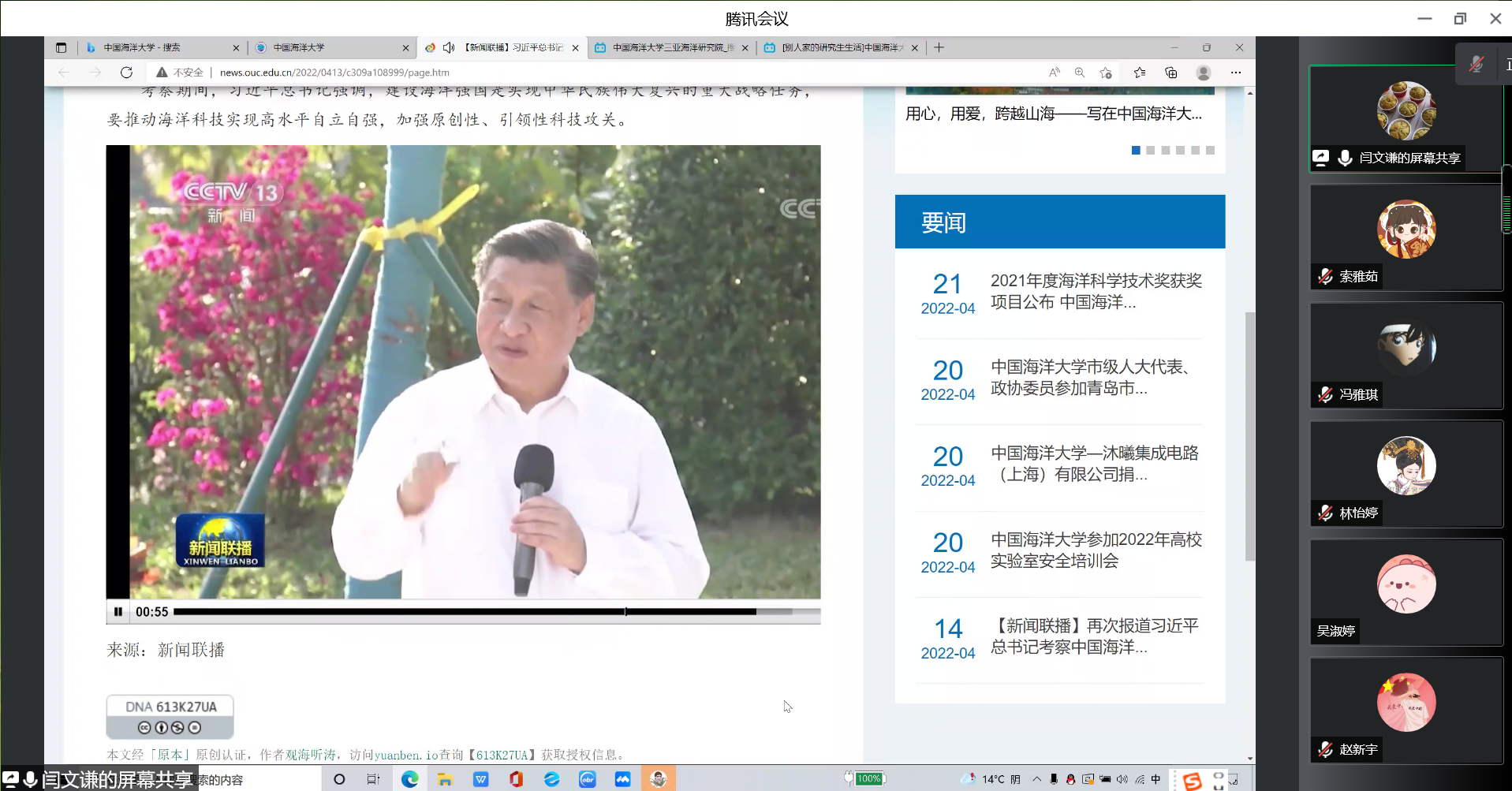
Task: Open WPS Writer from the taskbar
Action: click(481, 779)
